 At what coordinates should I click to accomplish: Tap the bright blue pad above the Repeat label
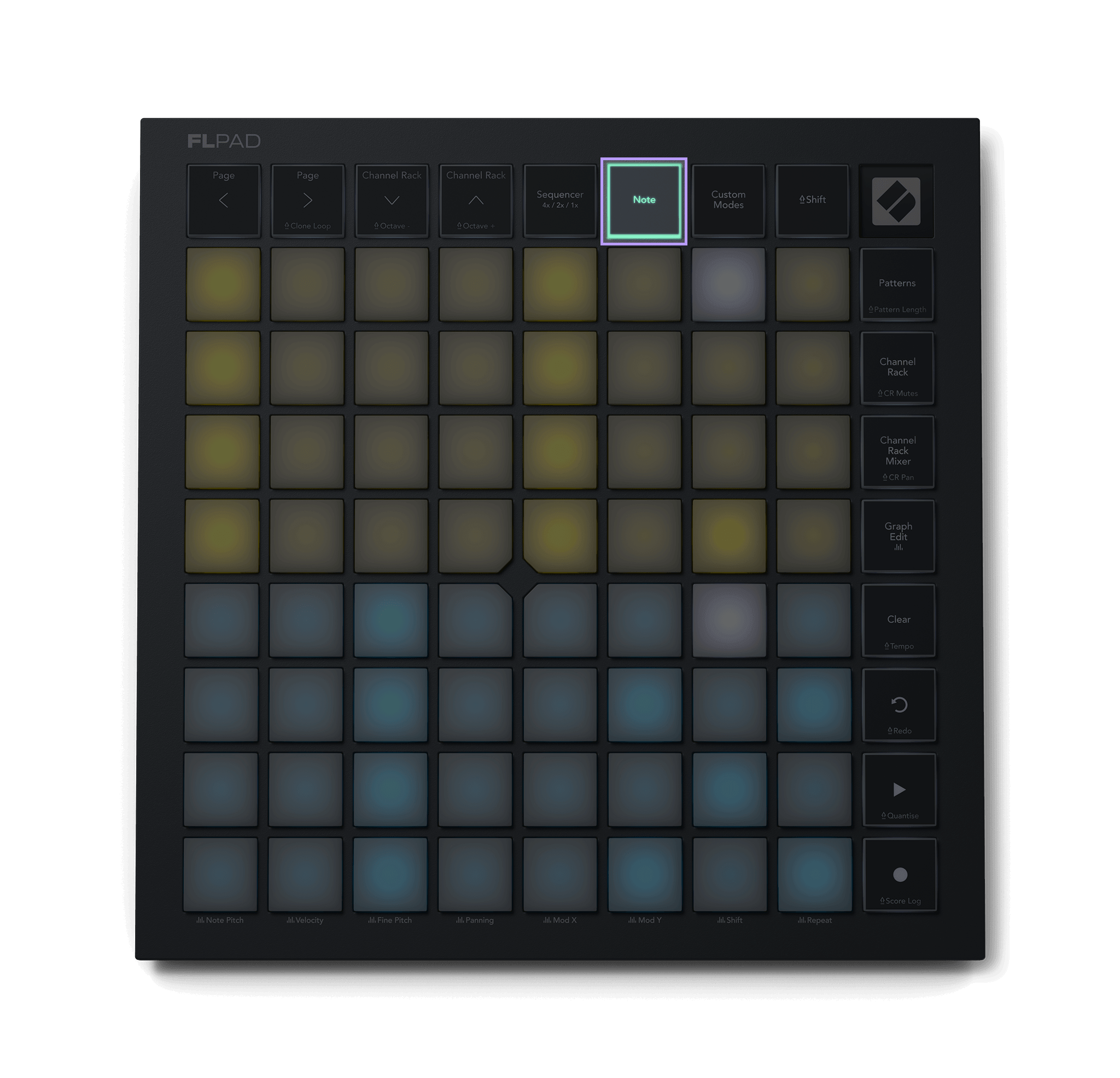(x=814, y=875)
